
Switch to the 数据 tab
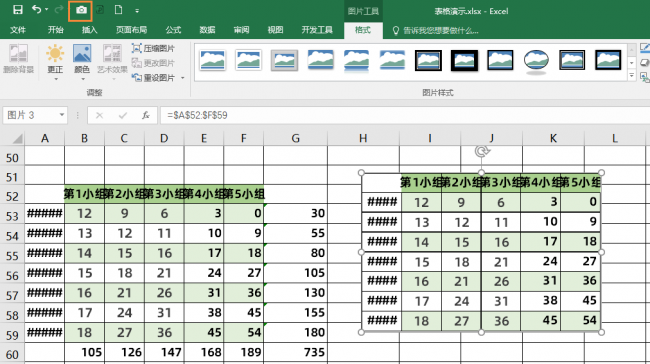pos(207,30)
